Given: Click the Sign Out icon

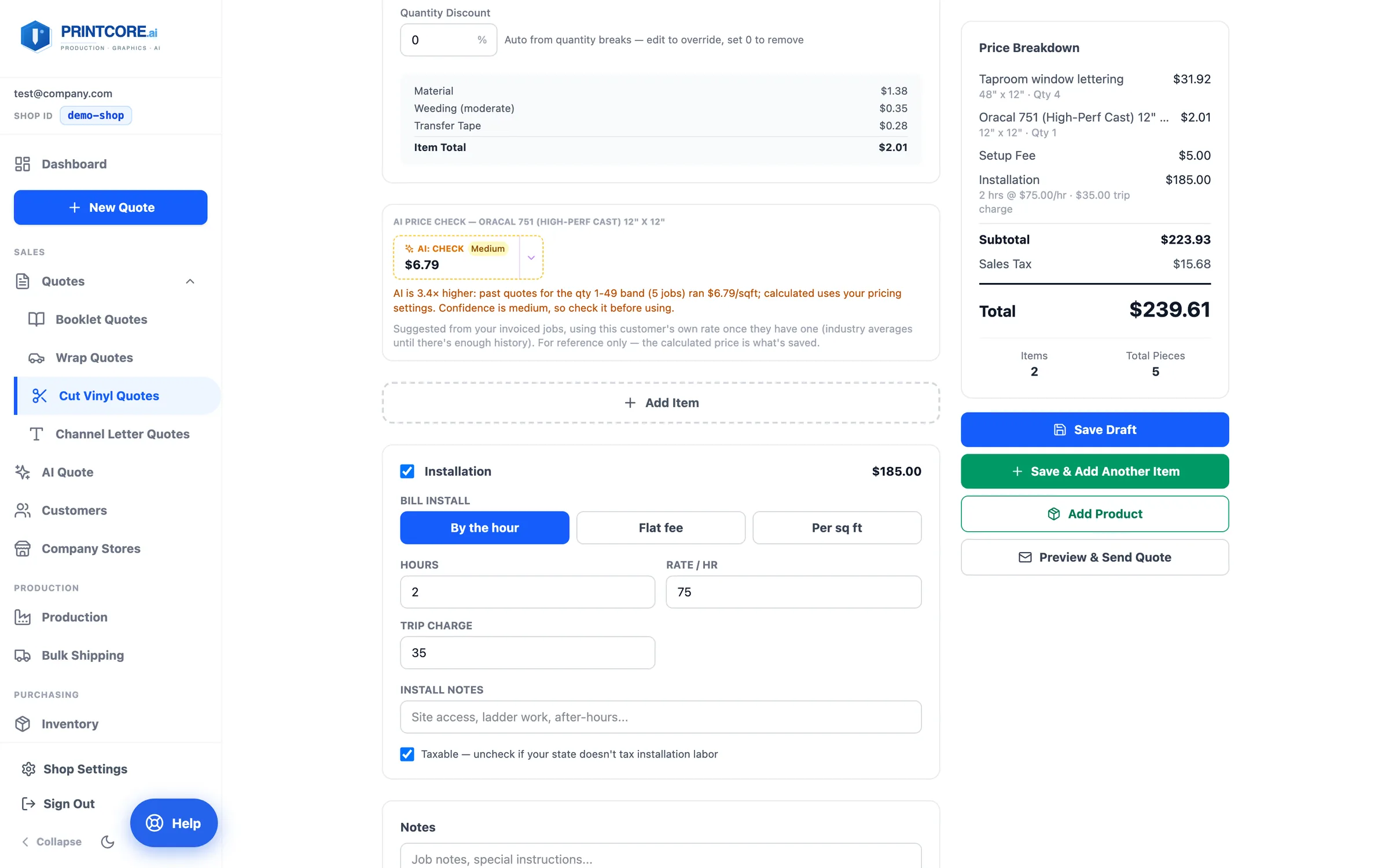Looking at the screenshot, I should click(x=28, y=804).
